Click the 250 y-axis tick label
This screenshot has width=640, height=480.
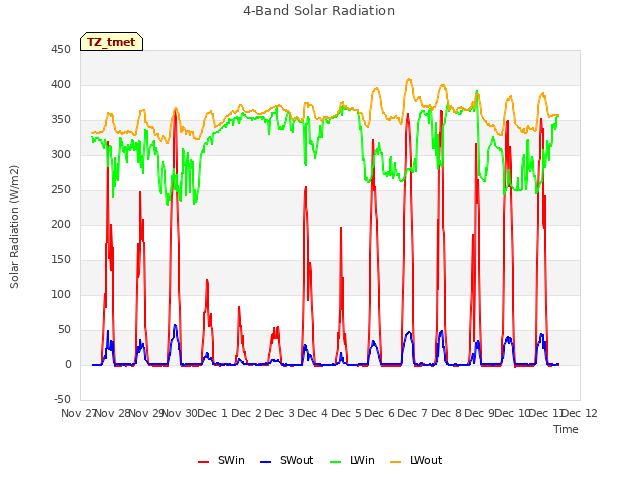coord(61,189)
